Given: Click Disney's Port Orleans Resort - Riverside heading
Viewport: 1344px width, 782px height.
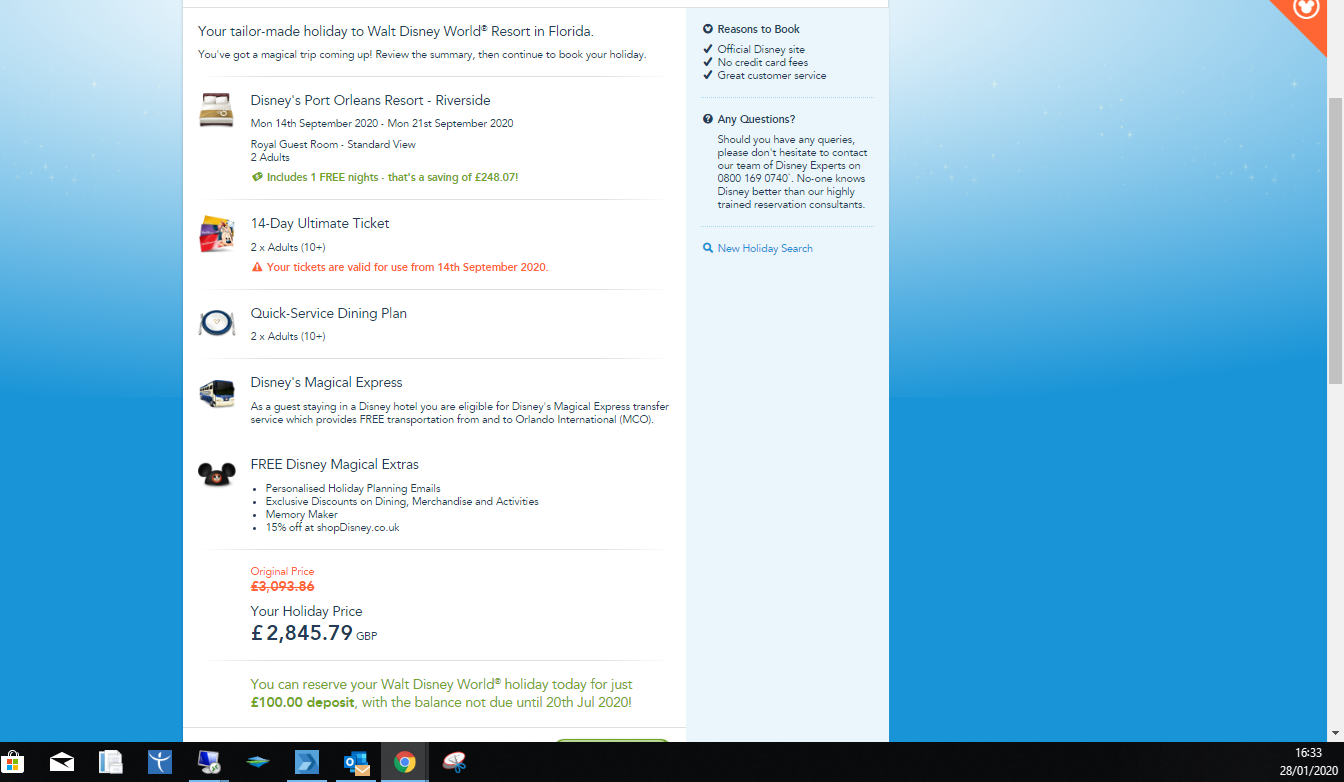Looking at the screenshot, I should pos(370,100).
